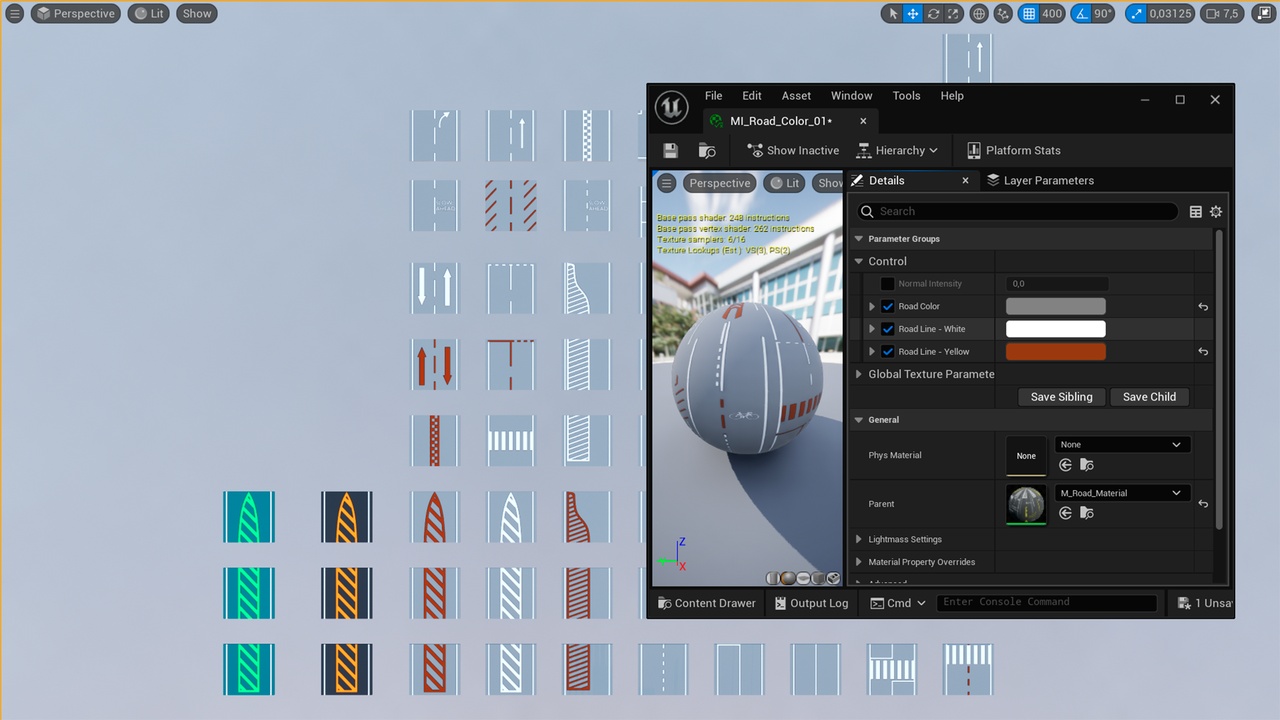Screen dimensions: 1280x720
Task: Open the Tools menu
Action: (x=906, y=96)
